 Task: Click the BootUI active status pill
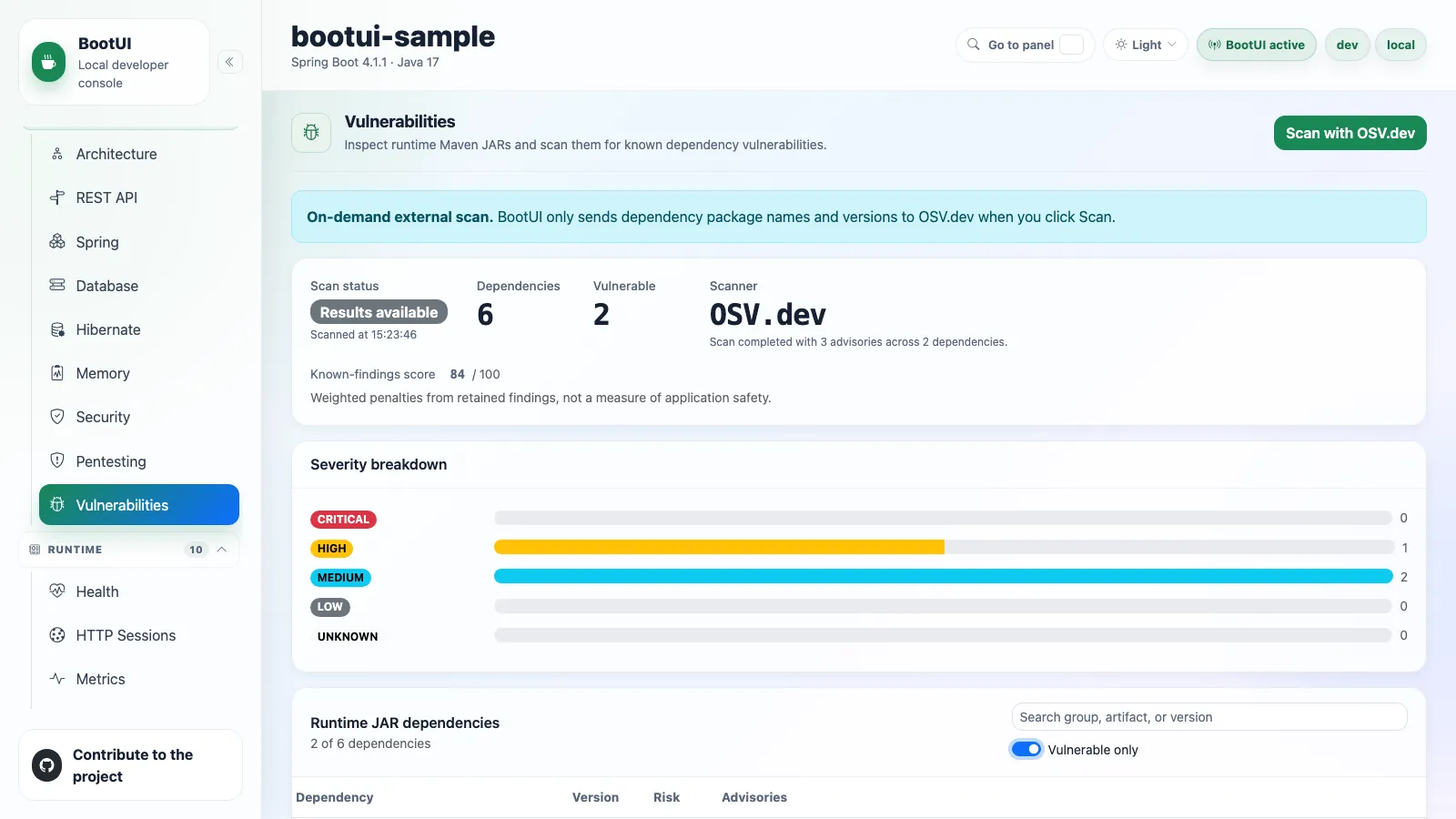pos(1256,45)
